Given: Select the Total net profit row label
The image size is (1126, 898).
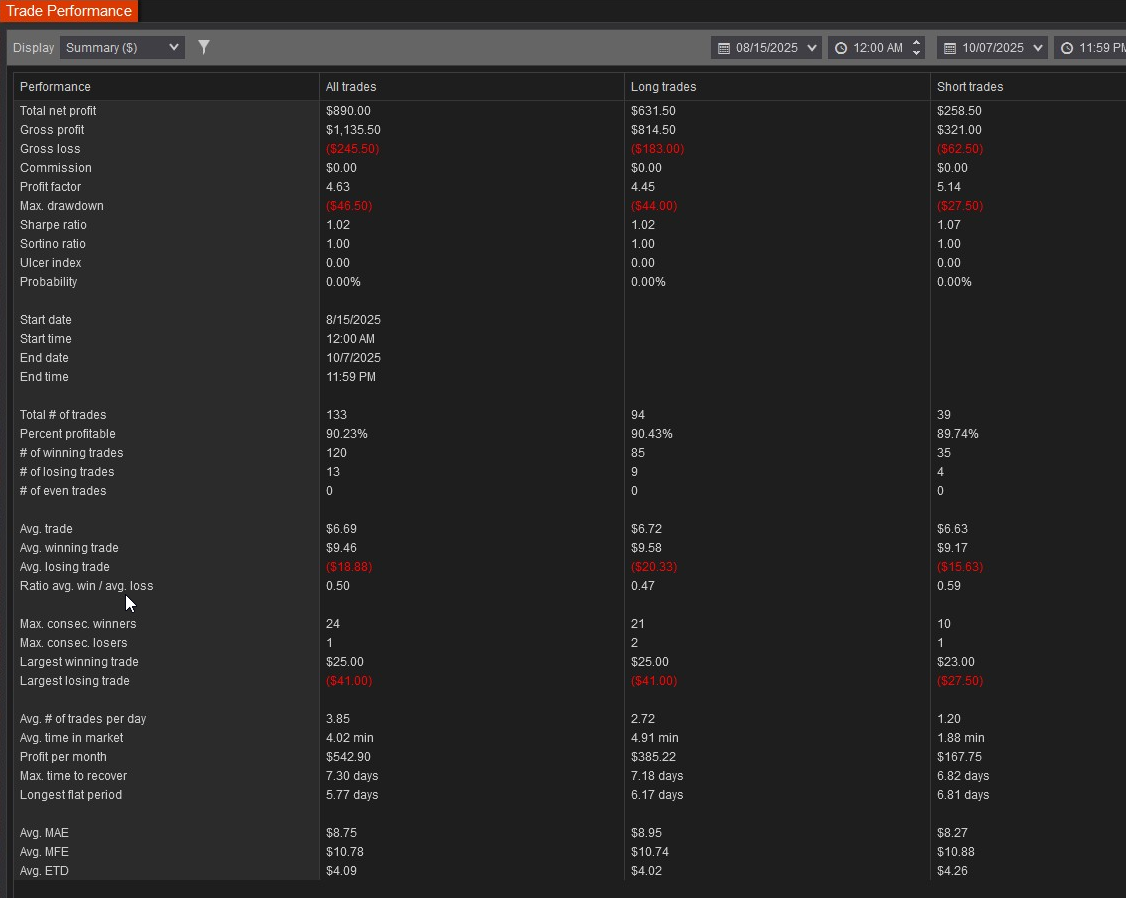Looking at the screenshot, I should click(x=58, y=111).
